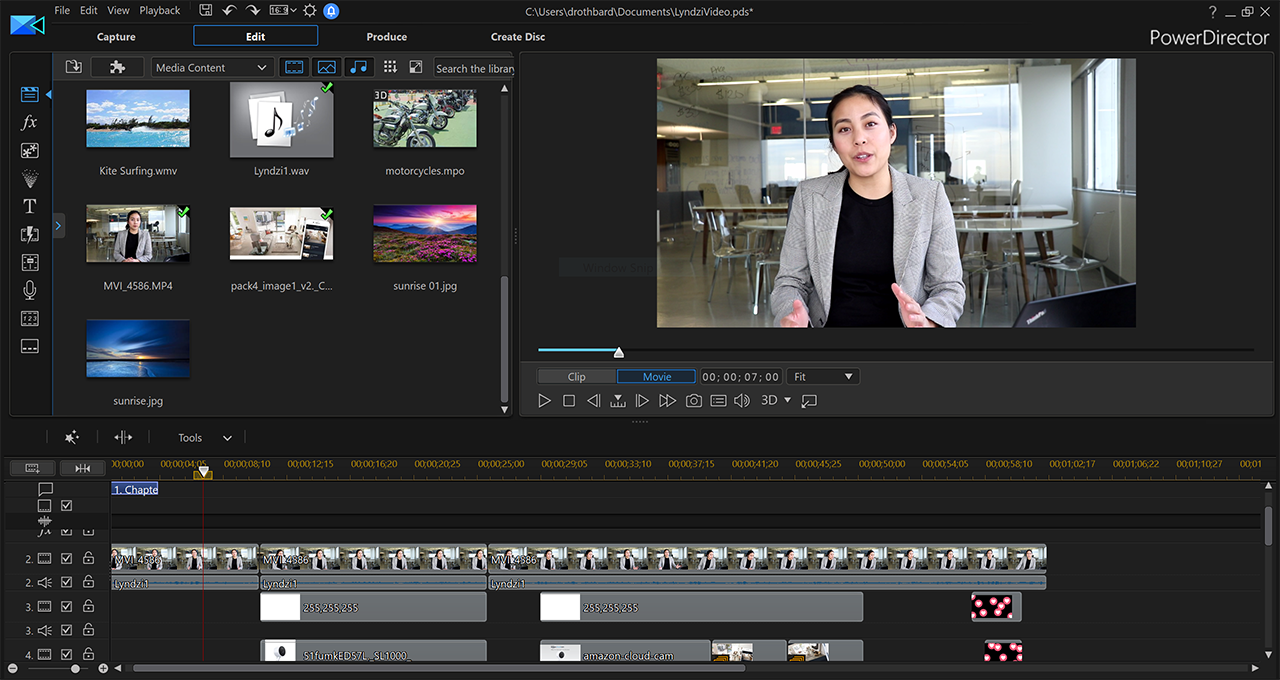Open the Media Content dropdown

click(212, 67)
